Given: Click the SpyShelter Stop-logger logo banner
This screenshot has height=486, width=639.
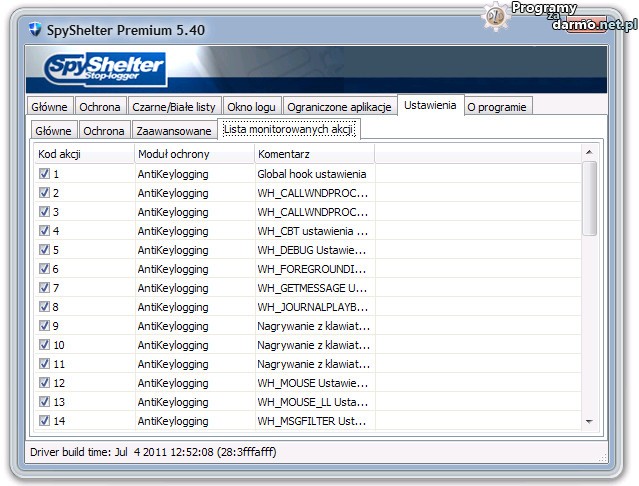Looking at the screenshot, I should (x=105, y=70).
